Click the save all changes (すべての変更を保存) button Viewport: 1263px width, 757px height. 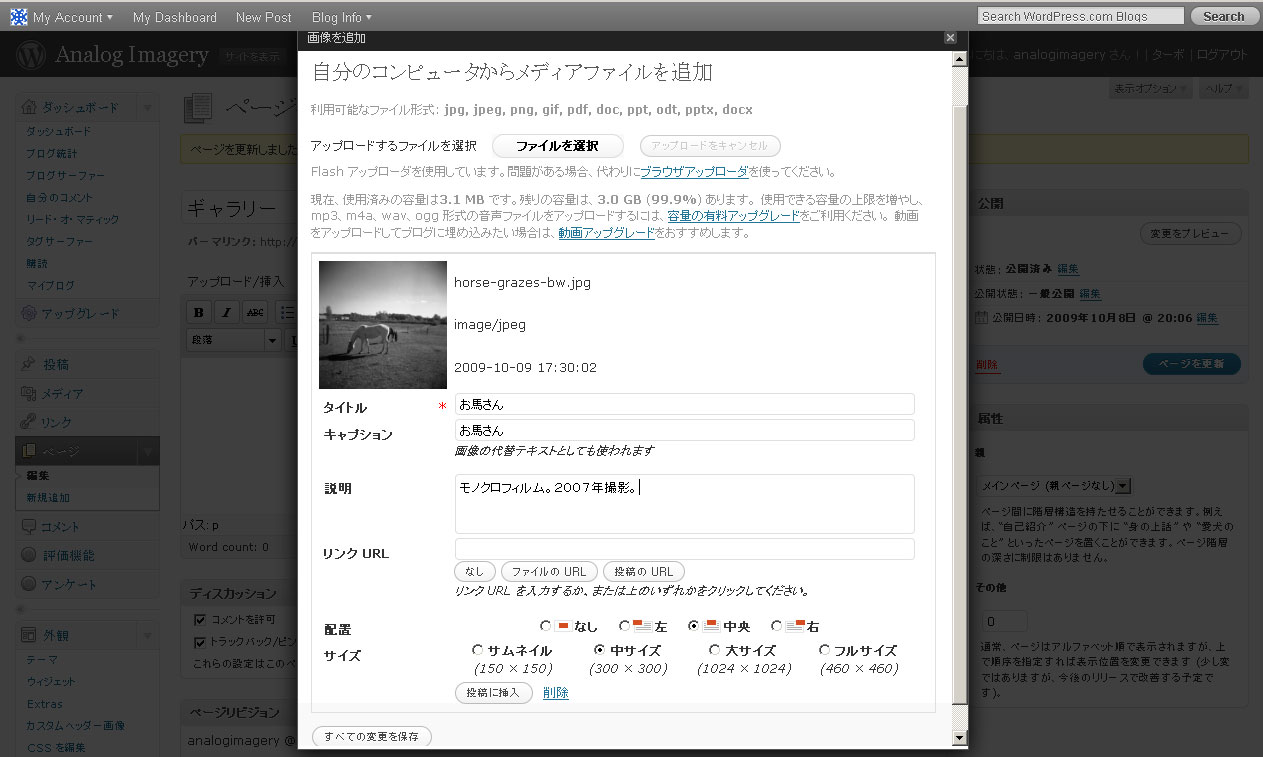click(x=372, y=737)
